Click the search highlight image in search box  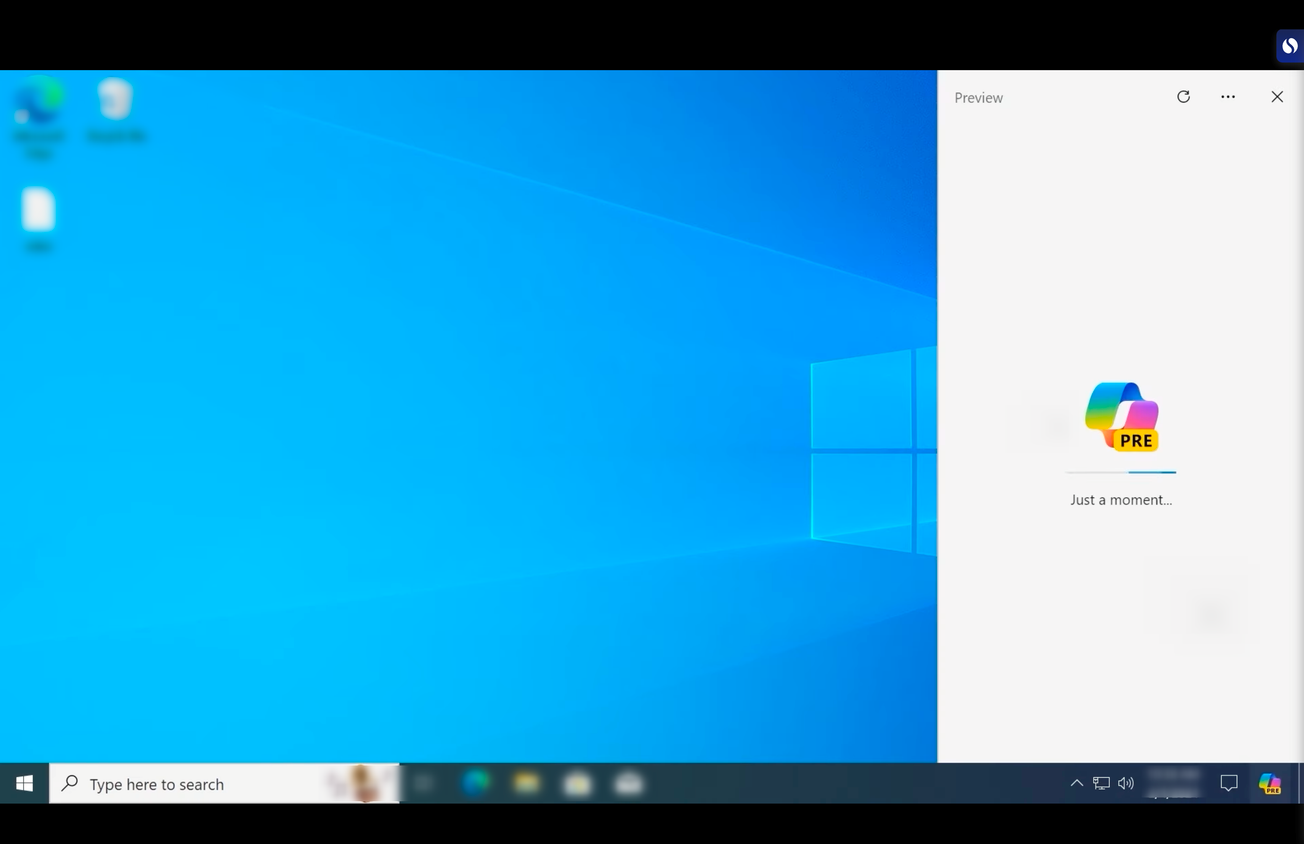pos(360,784)
